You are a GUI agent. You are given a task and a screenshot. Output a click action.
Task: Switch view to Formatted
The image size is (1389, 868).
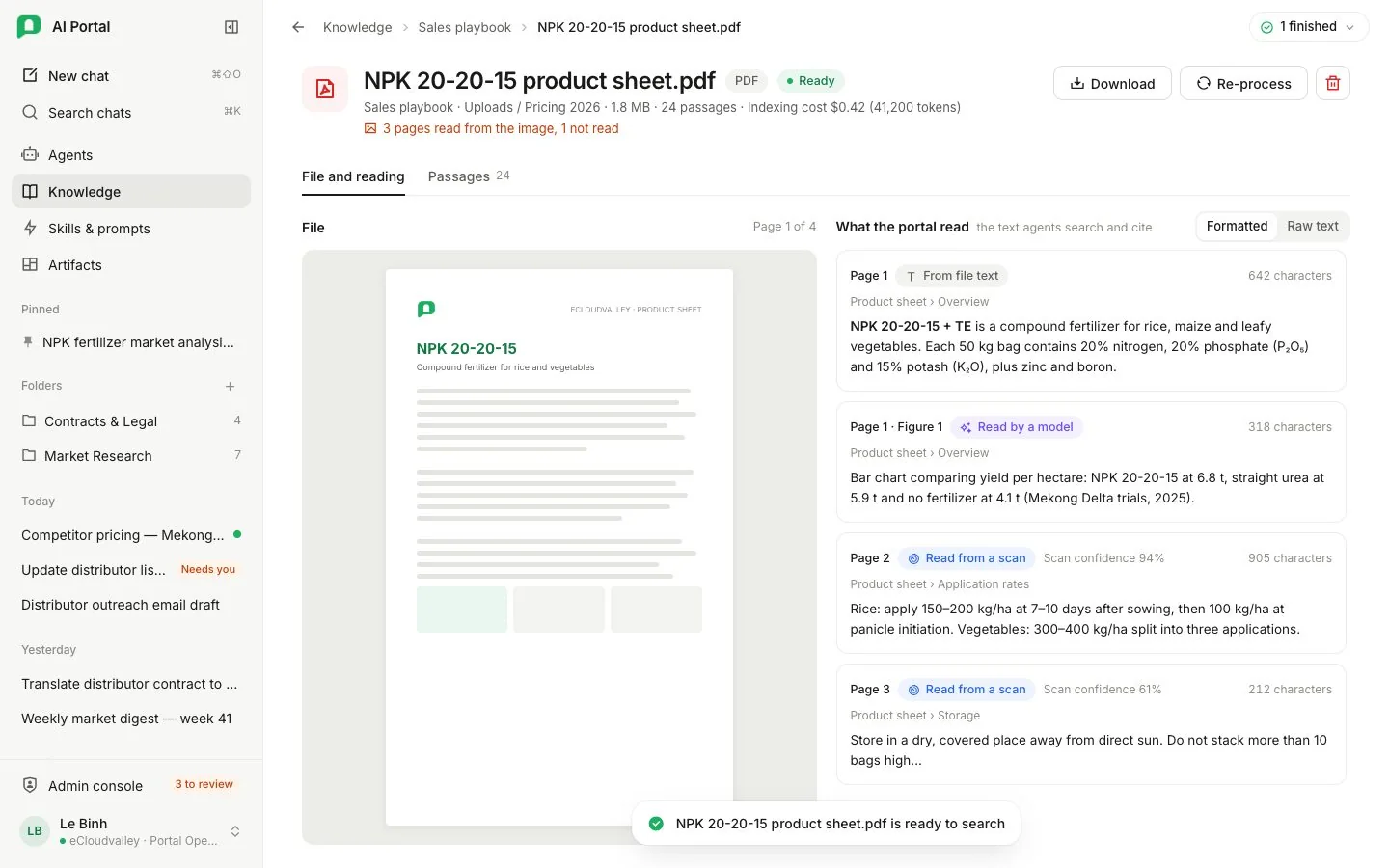pyautogui.click(x=1237, y=226)
